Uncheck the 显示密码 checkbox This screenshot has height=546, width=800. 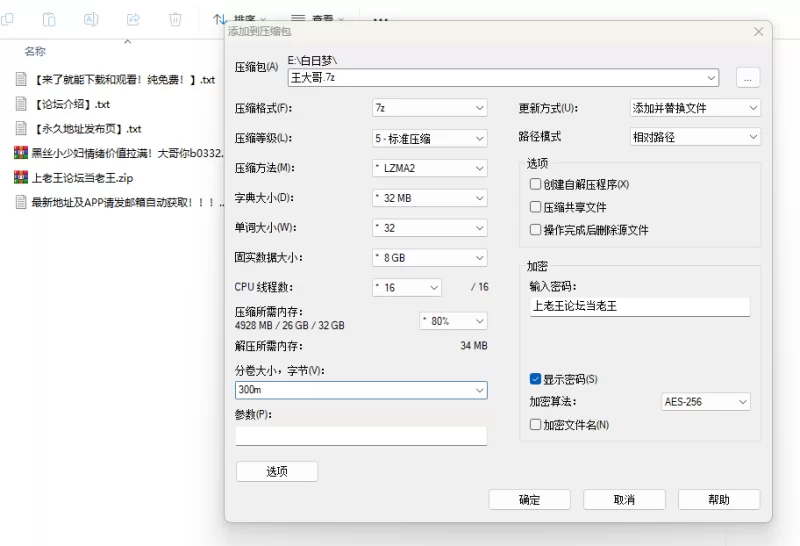536,379
